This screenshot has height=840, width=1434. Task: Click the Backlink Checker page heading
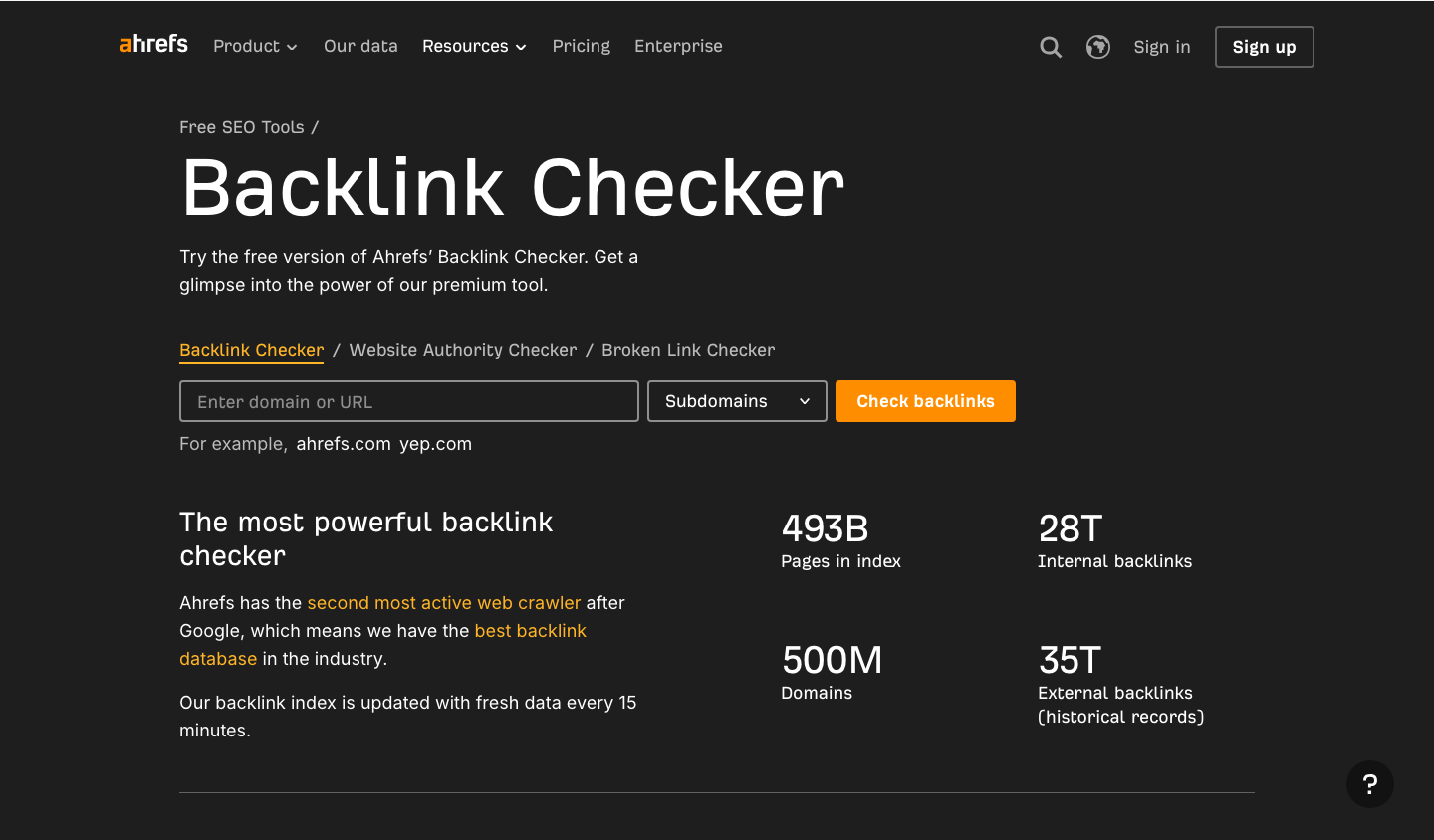(x=513, y=188)
